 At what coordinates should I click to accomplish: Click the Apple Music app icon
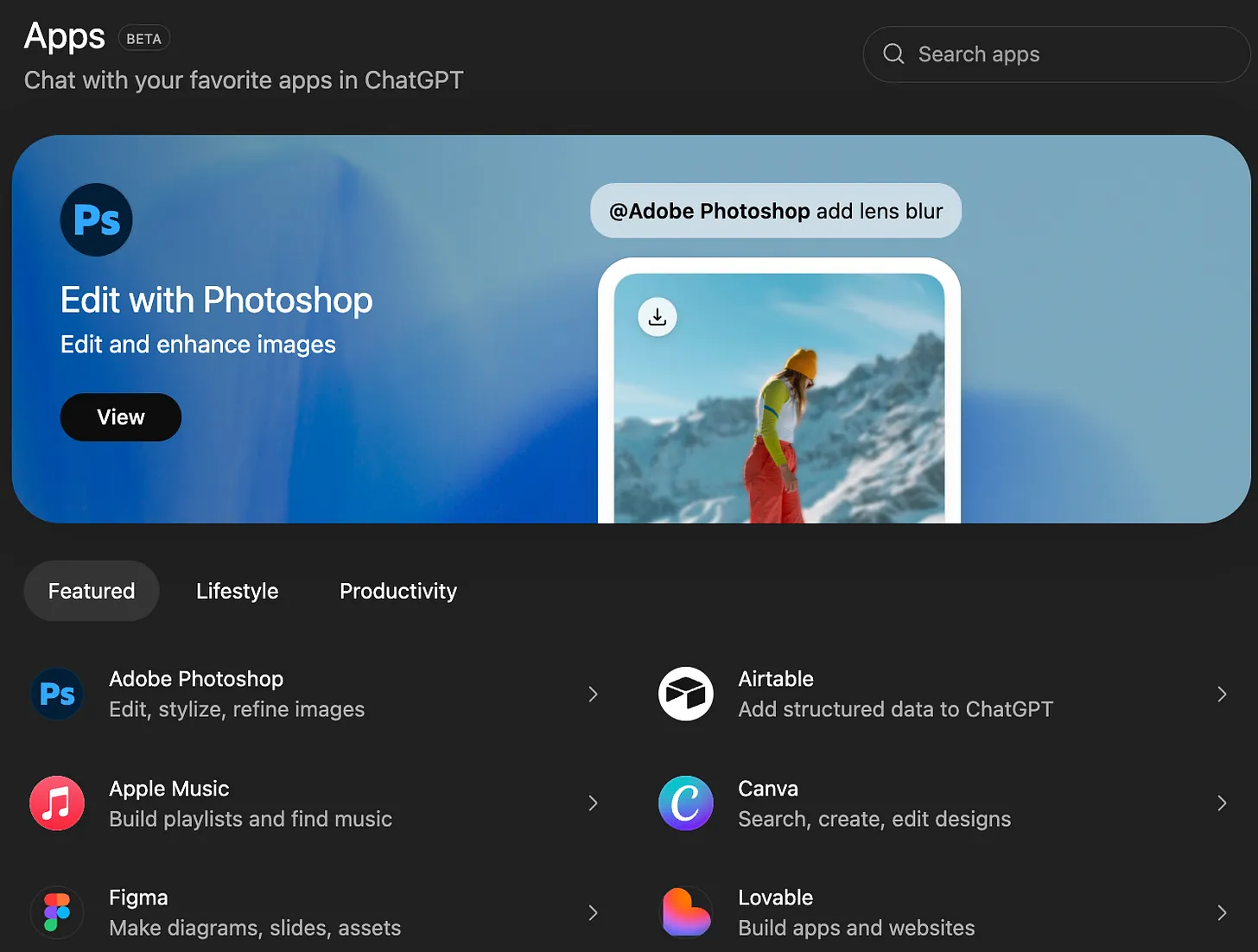tap(57, 803)
